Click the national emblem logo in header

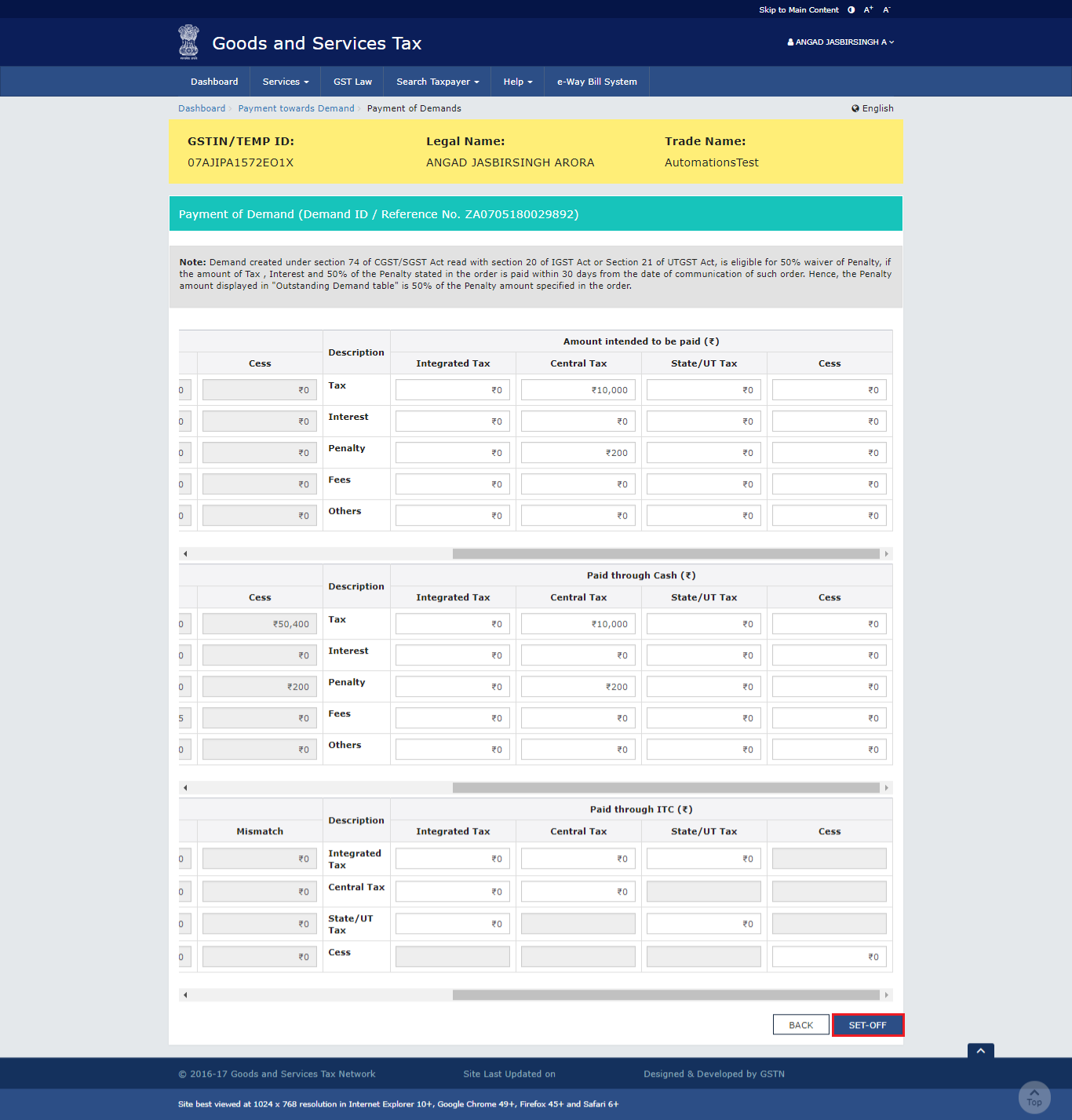coord(188,42)
